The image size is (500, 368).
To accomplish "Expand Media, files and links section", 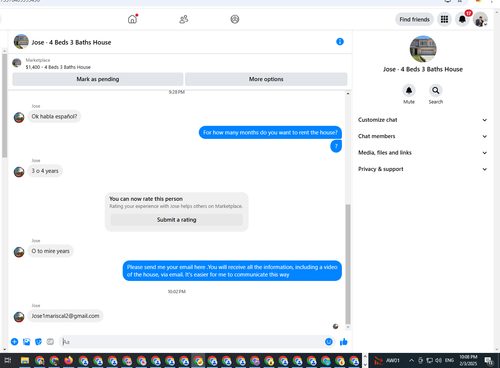I will 423,152.
